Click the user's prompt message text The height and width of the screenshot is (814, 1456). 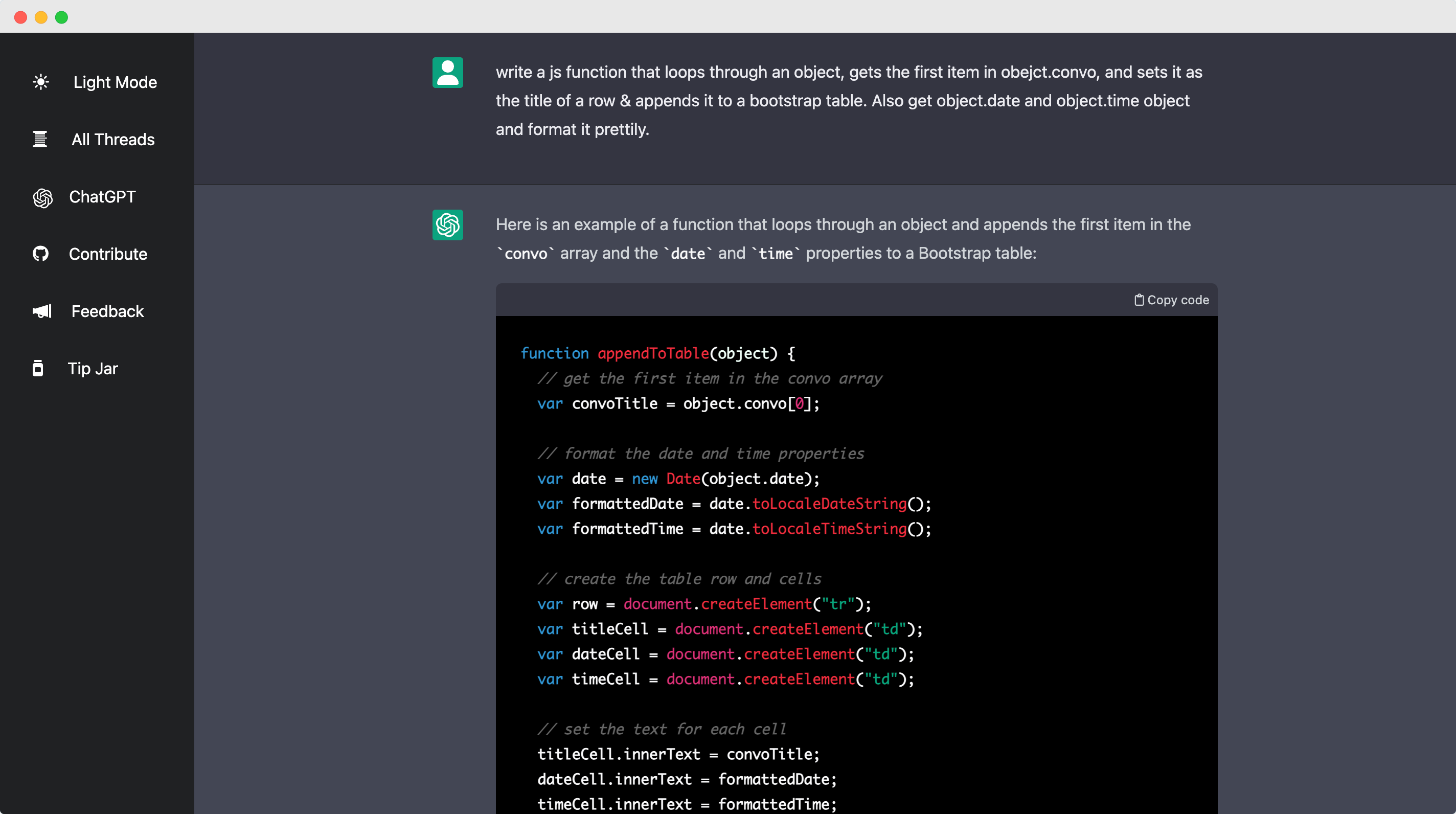point(848,101)
